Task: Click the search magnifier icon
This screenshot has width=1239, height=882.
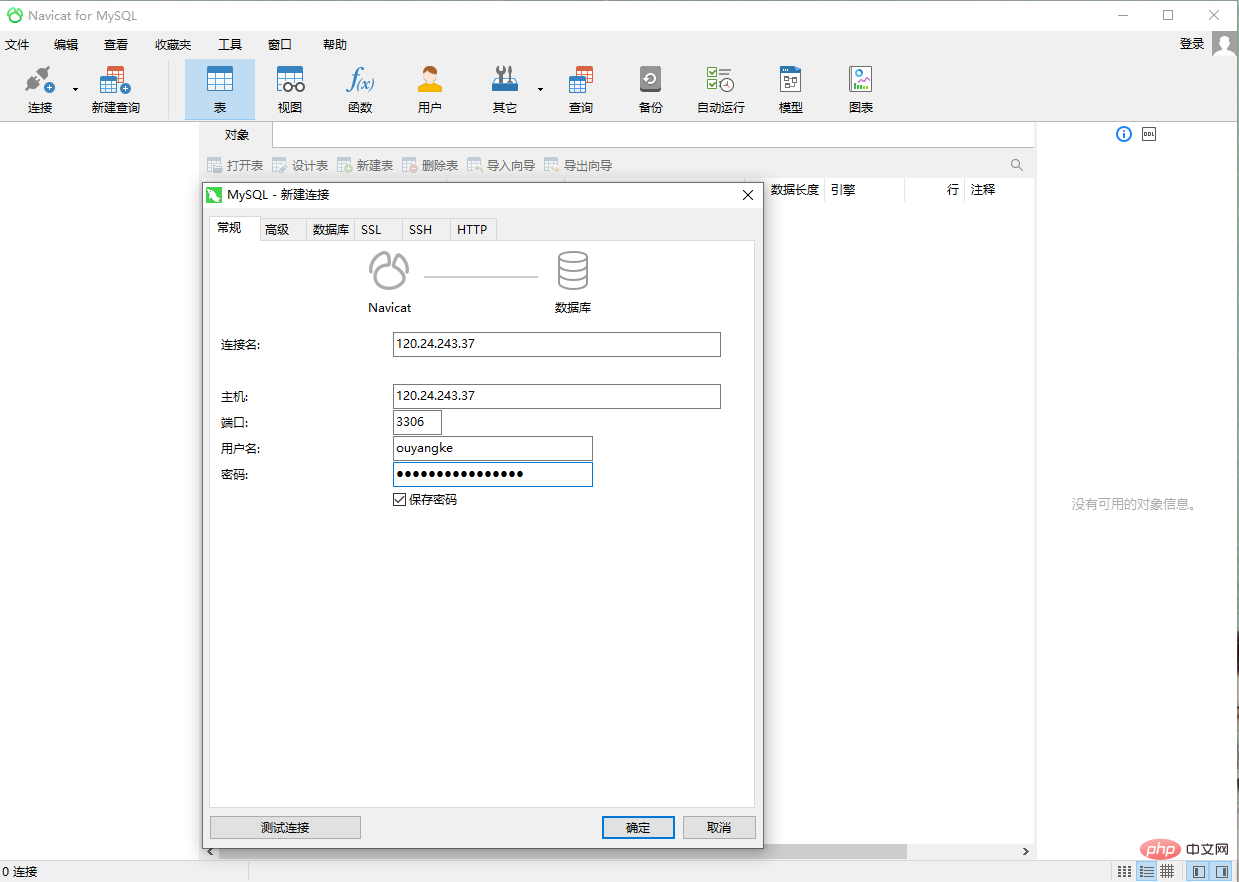Action: point(1017,165)
